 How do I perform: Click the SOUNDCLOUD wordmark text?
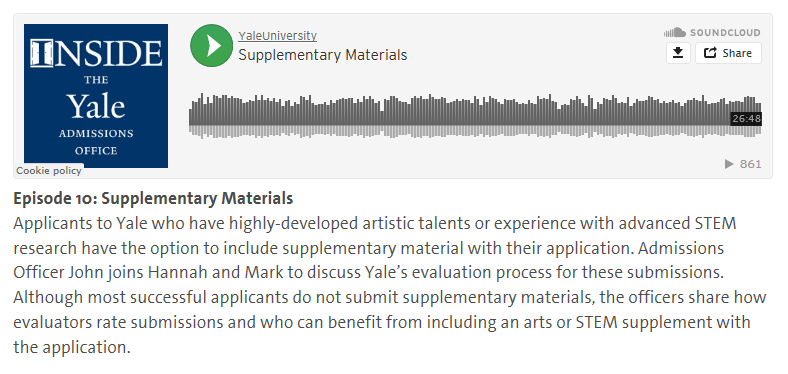[725, 33]
